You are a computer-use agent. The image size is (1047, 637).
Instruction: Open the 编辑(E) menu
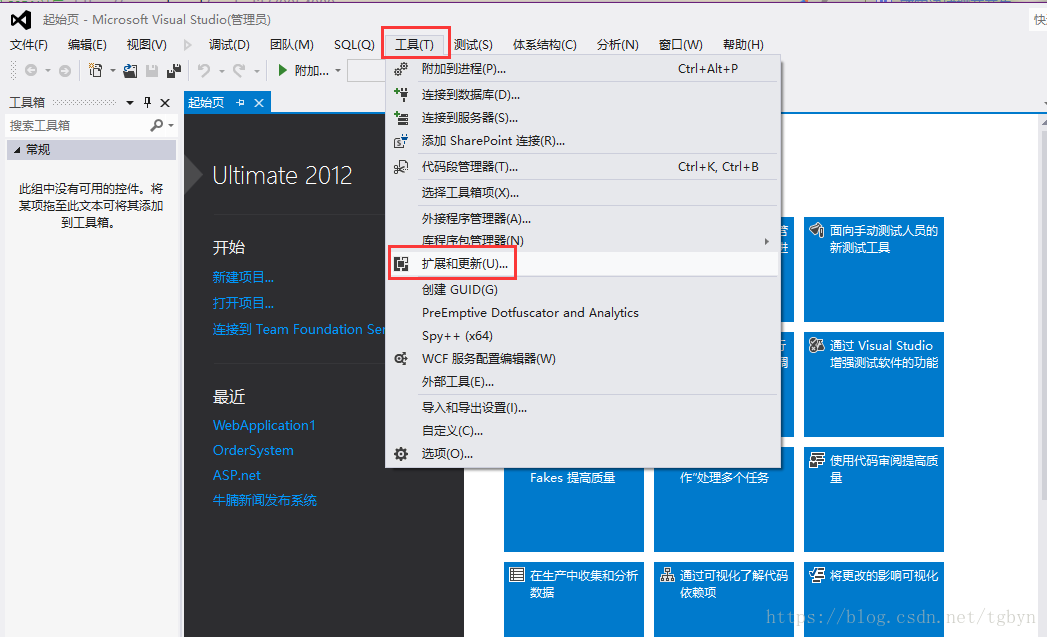(87, 45)
